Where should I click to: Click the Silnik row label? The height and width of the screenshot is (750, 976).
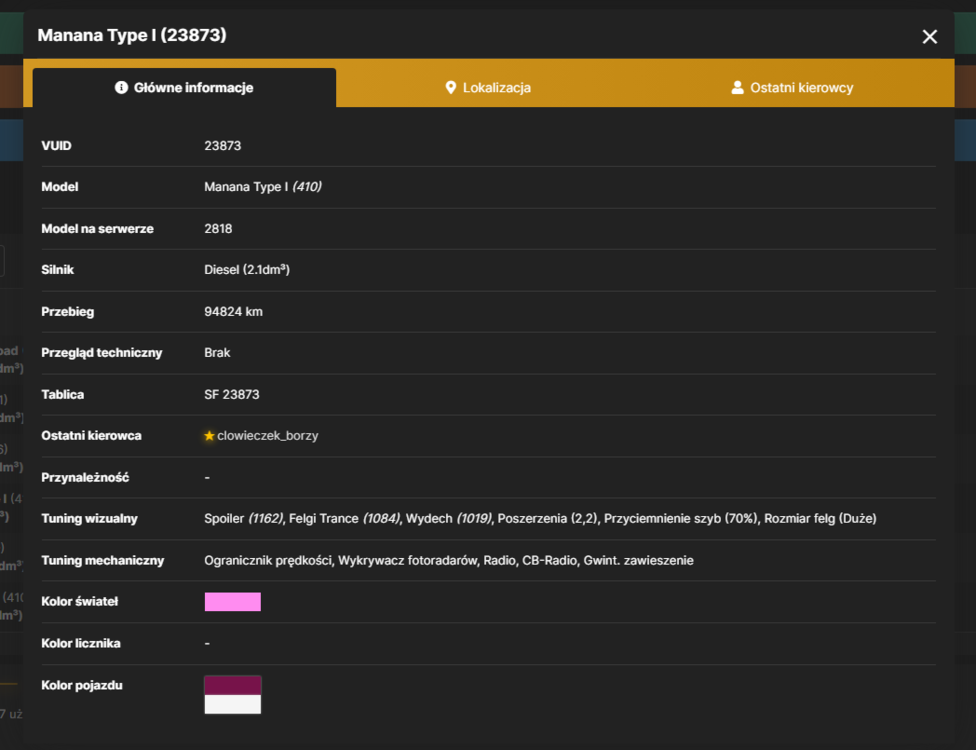57,270
